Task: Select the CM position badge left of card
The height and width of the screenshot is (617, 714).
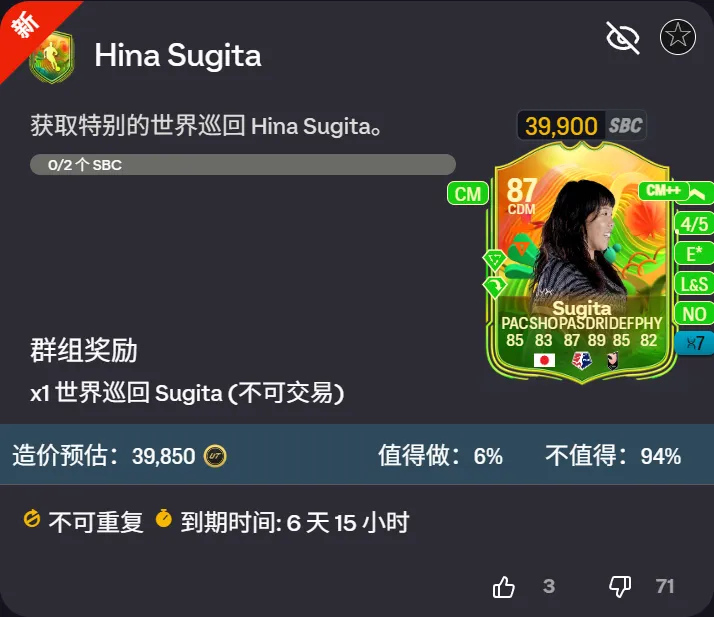Action: [468, 194]
